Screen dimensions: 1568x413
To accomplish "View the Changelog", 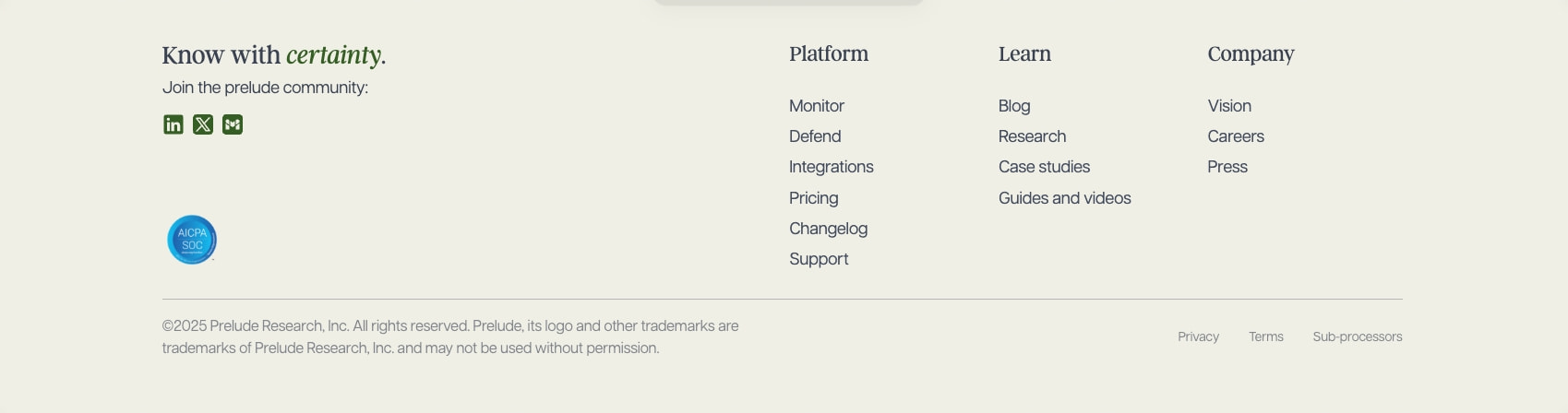I will (x=829, y=229).
